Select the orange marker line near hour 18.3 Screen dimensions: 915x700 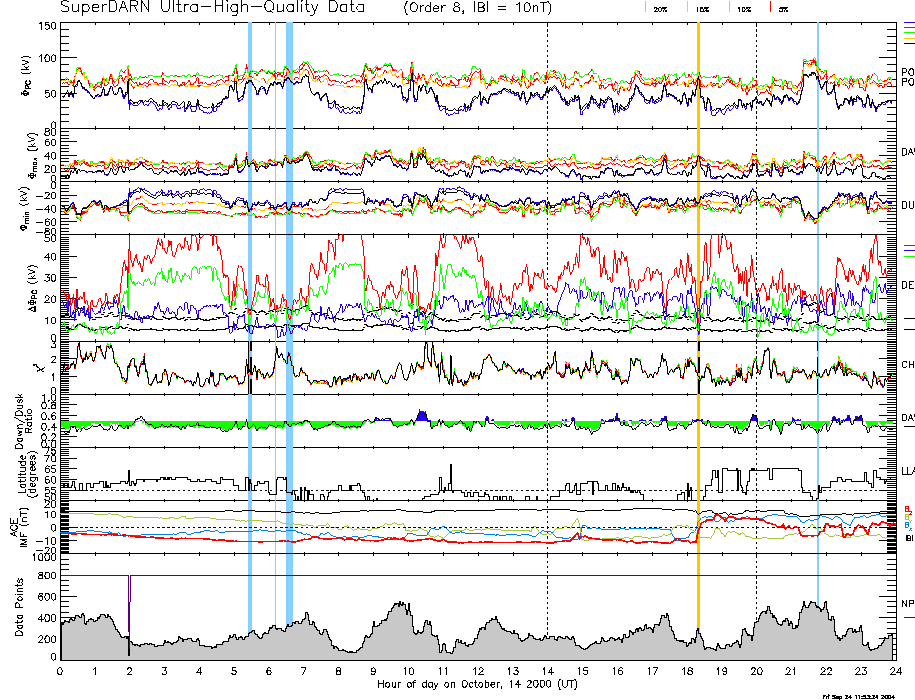(x=698, y=327)
